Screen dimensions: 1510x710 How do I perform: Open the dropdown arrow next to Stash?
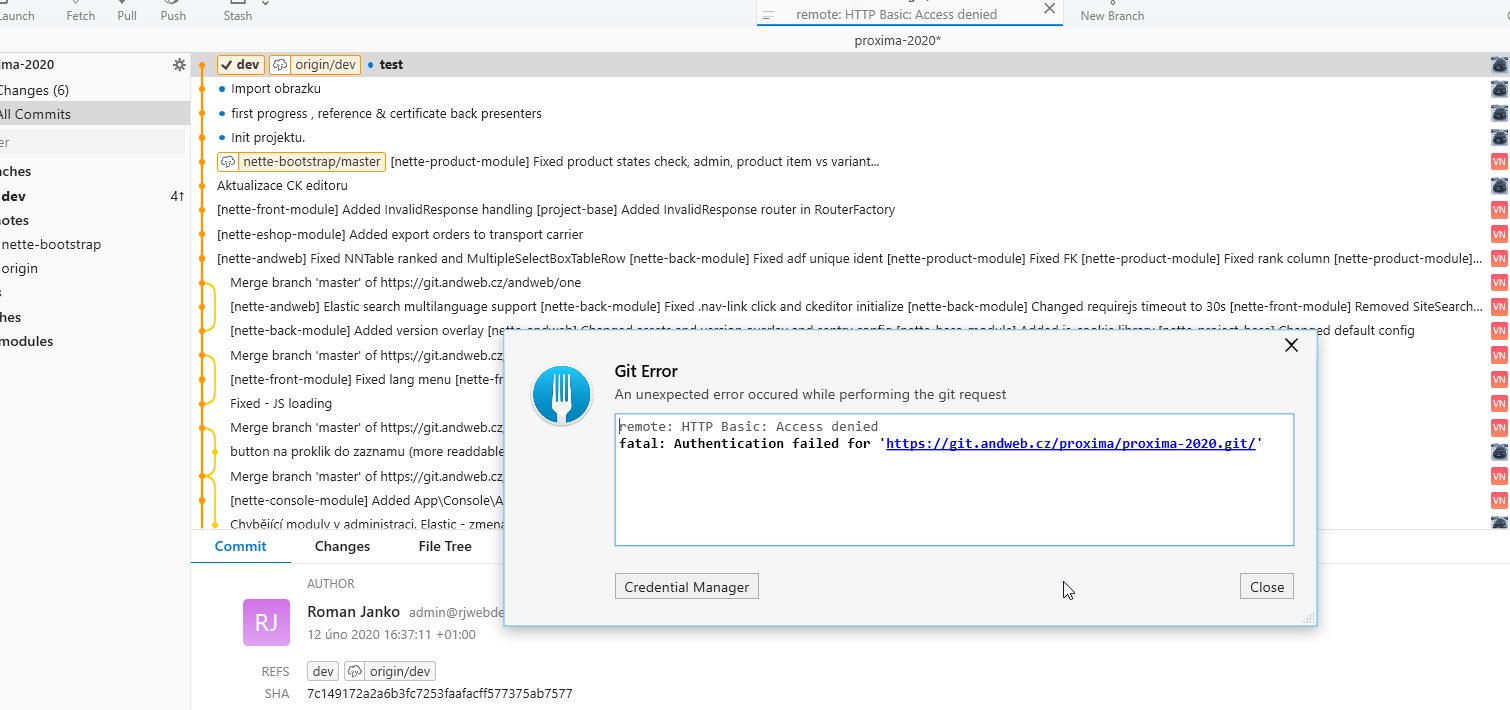tap(265, 5)
